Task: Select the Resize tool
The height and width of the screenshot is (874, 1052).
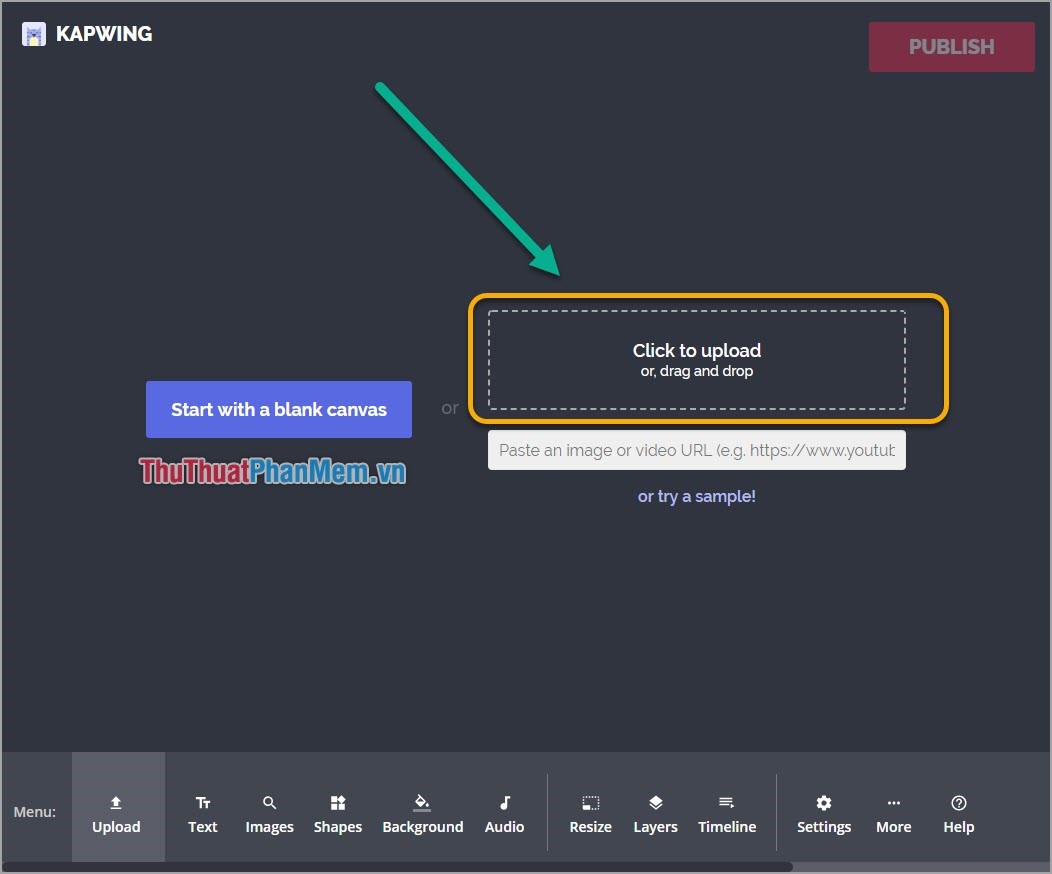Action: 590,813
